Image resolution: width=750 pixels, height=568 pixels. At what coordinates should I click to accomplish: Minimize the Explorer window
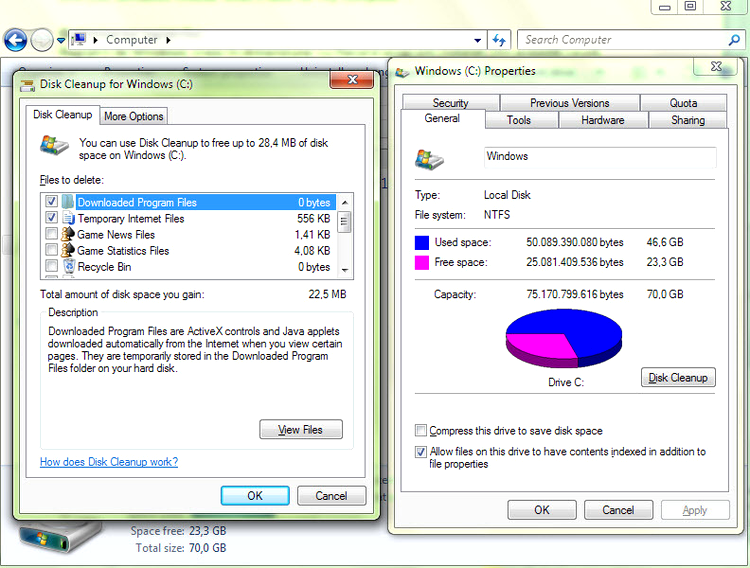[x=664, y=7]
